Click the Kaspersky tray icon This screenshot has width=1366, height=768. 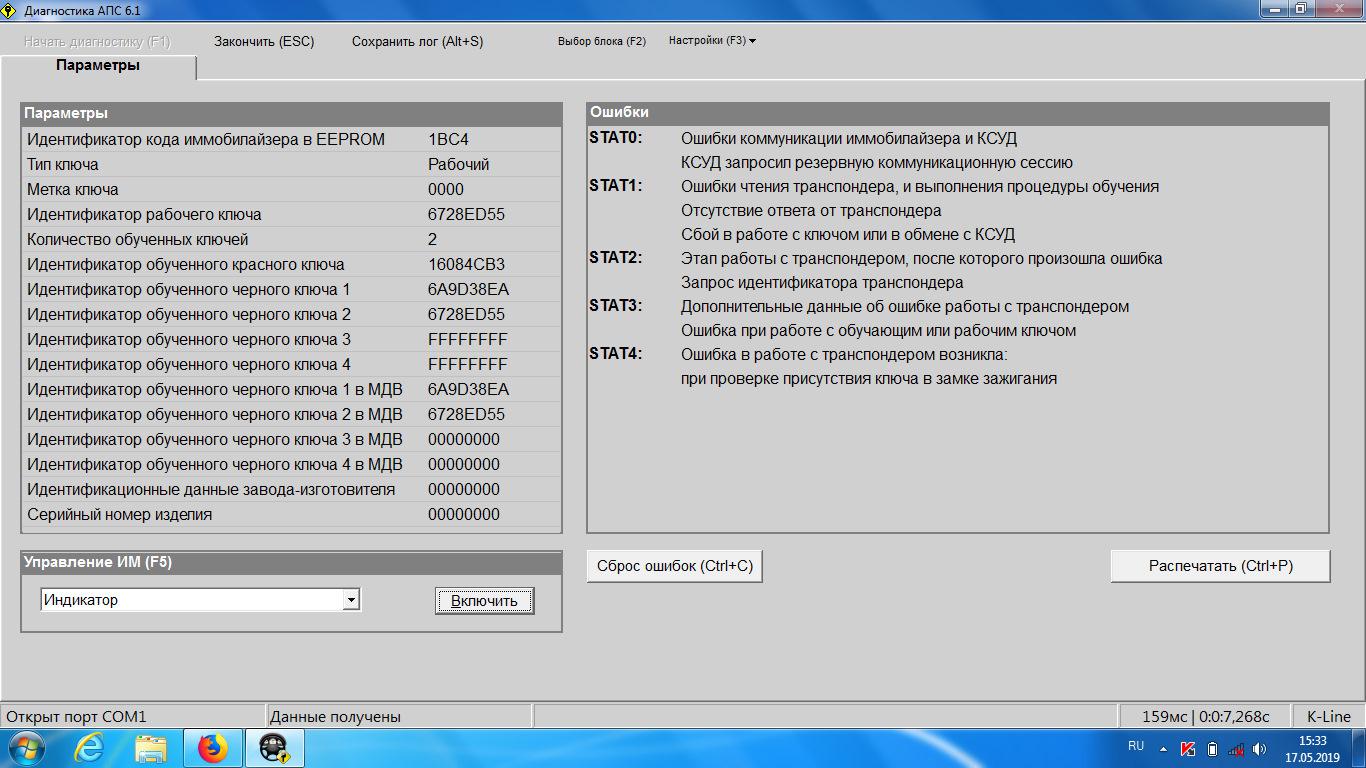point(1188,748)
